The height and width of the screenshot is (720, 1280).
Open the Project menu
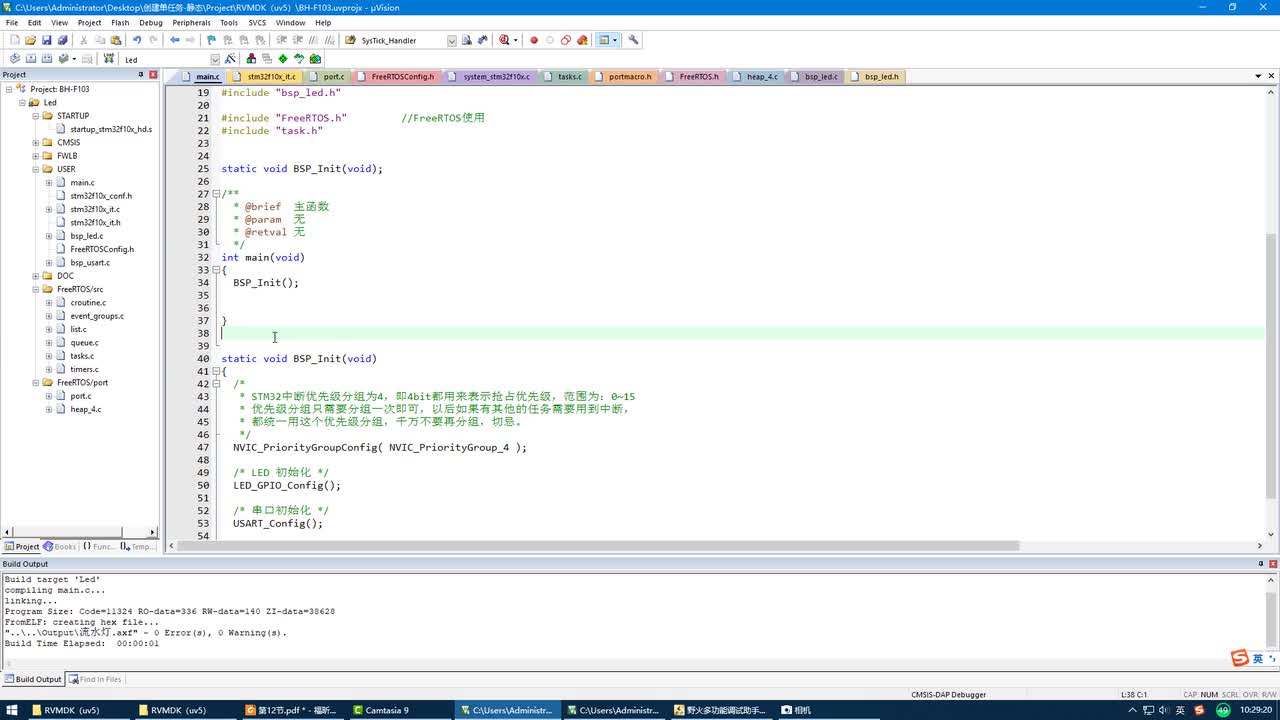(x=89, y=22)
